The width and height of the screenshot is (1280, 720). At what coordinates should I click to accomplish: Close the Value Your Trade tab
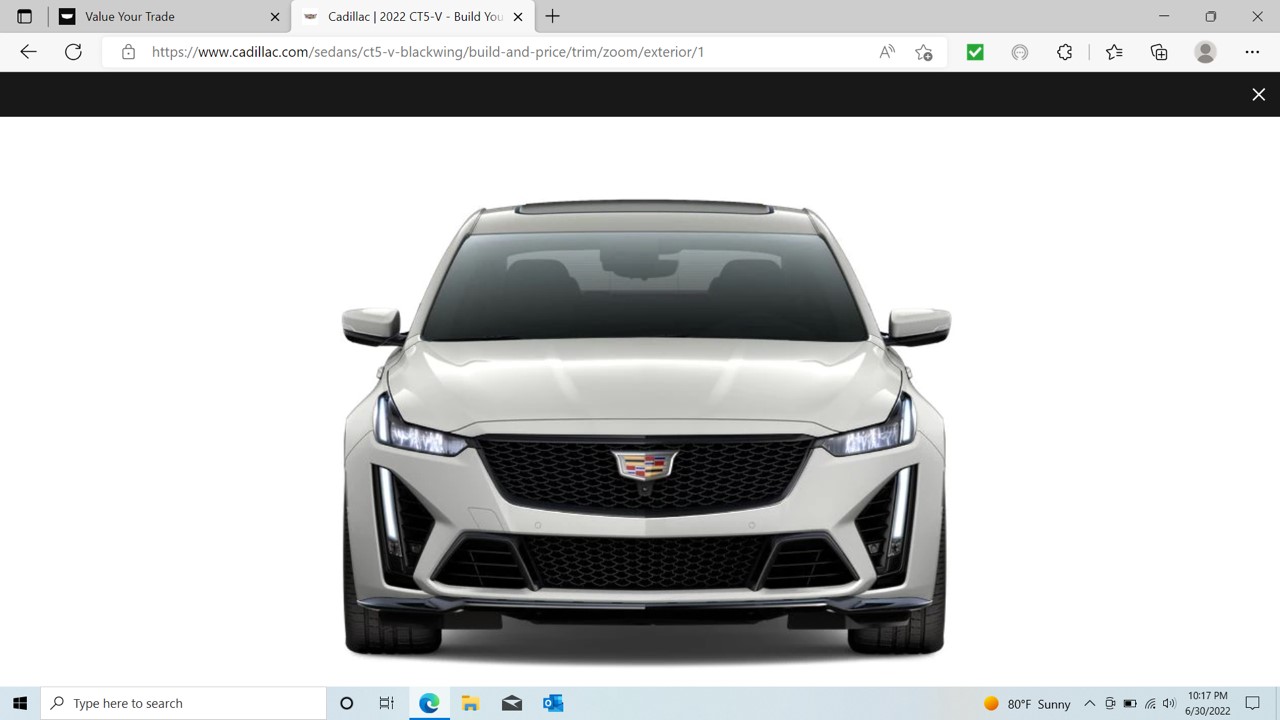(x=275, y=17)
